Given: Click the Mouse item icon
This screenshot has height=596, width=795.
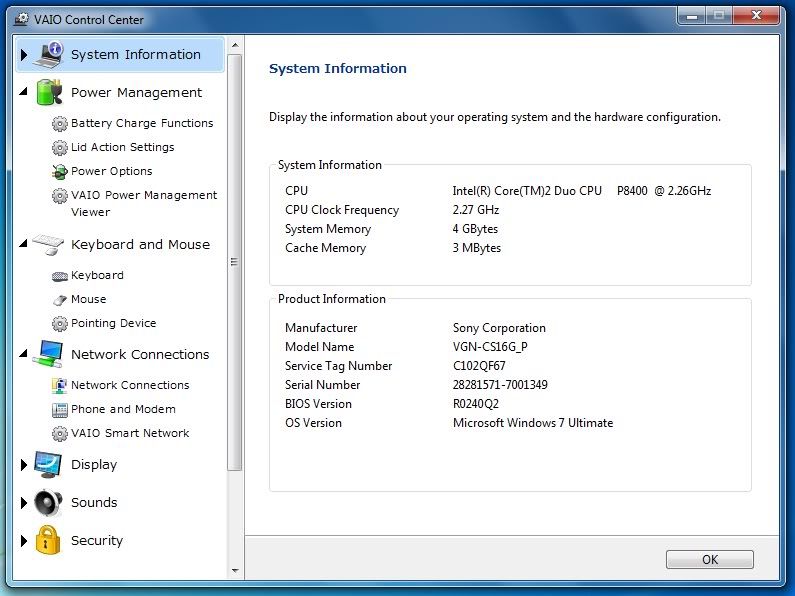Looking at the screenshot, I should [59, 300].
